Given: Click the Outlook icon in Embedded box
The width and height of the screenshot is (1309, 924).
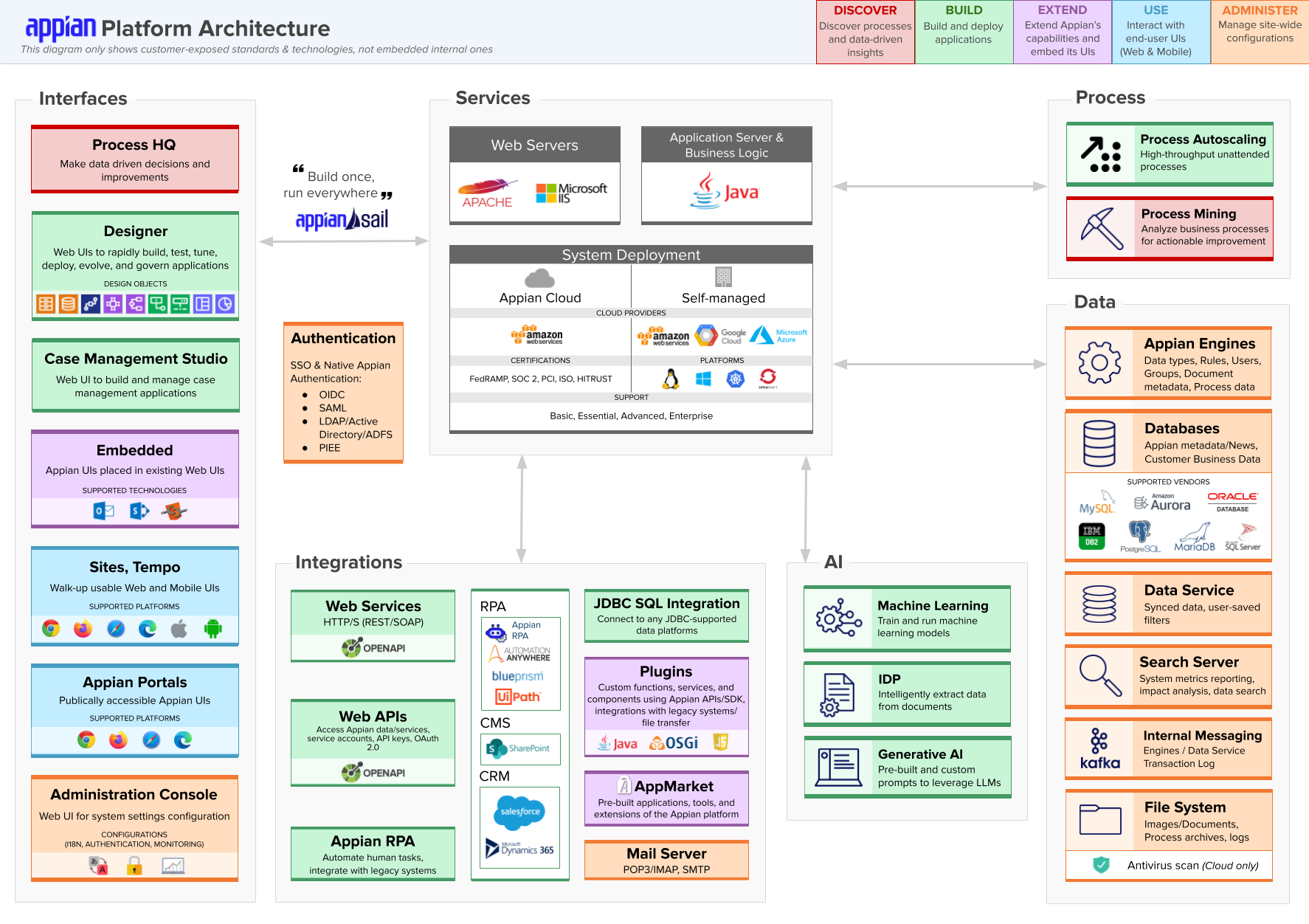Looking at the screenshot, I should [103, 511].
